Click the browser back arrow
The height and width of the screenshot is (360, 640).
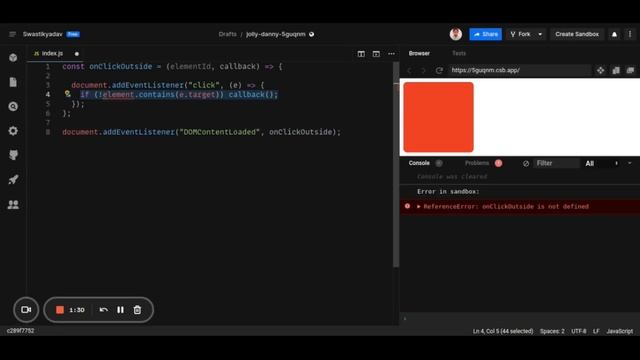click(409, 70)
